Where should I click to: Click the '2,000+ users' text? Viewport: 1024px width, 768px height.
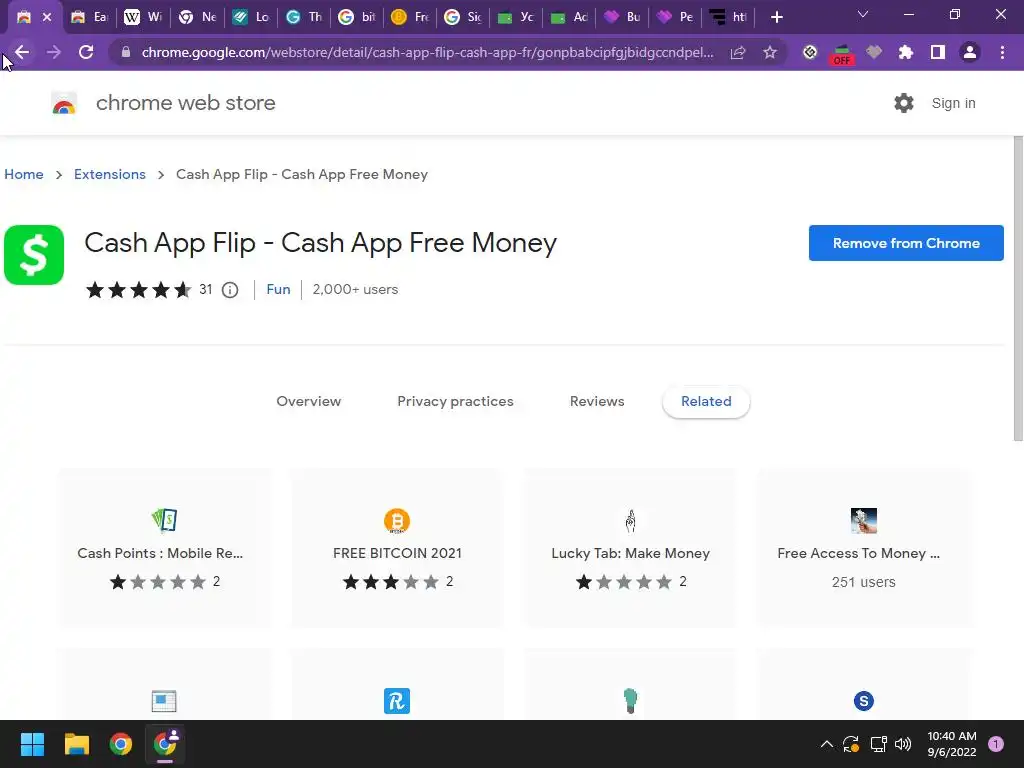coord(355,289)
